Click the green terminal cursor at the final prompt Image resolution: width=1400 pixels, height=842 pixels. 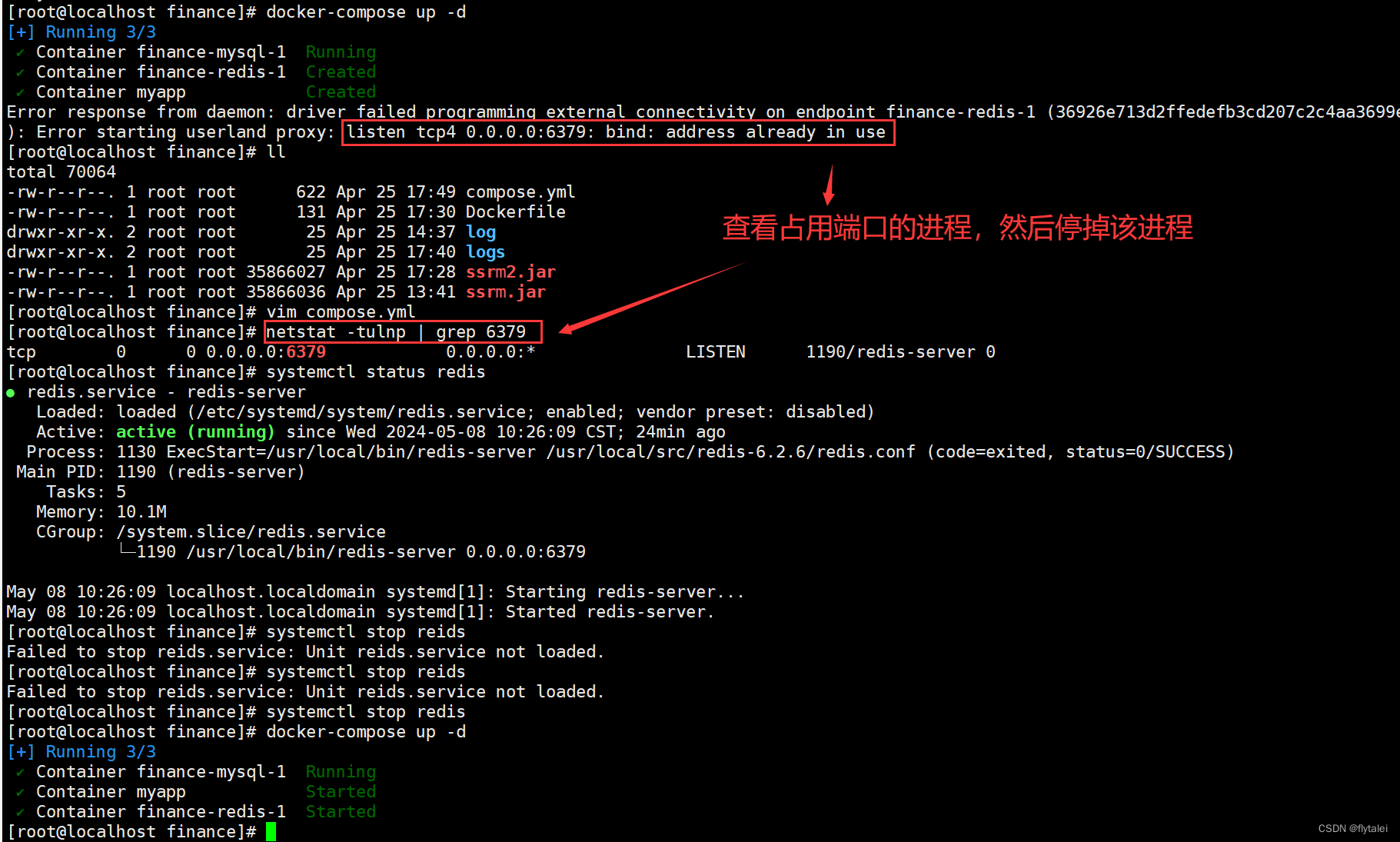(271, 831)
